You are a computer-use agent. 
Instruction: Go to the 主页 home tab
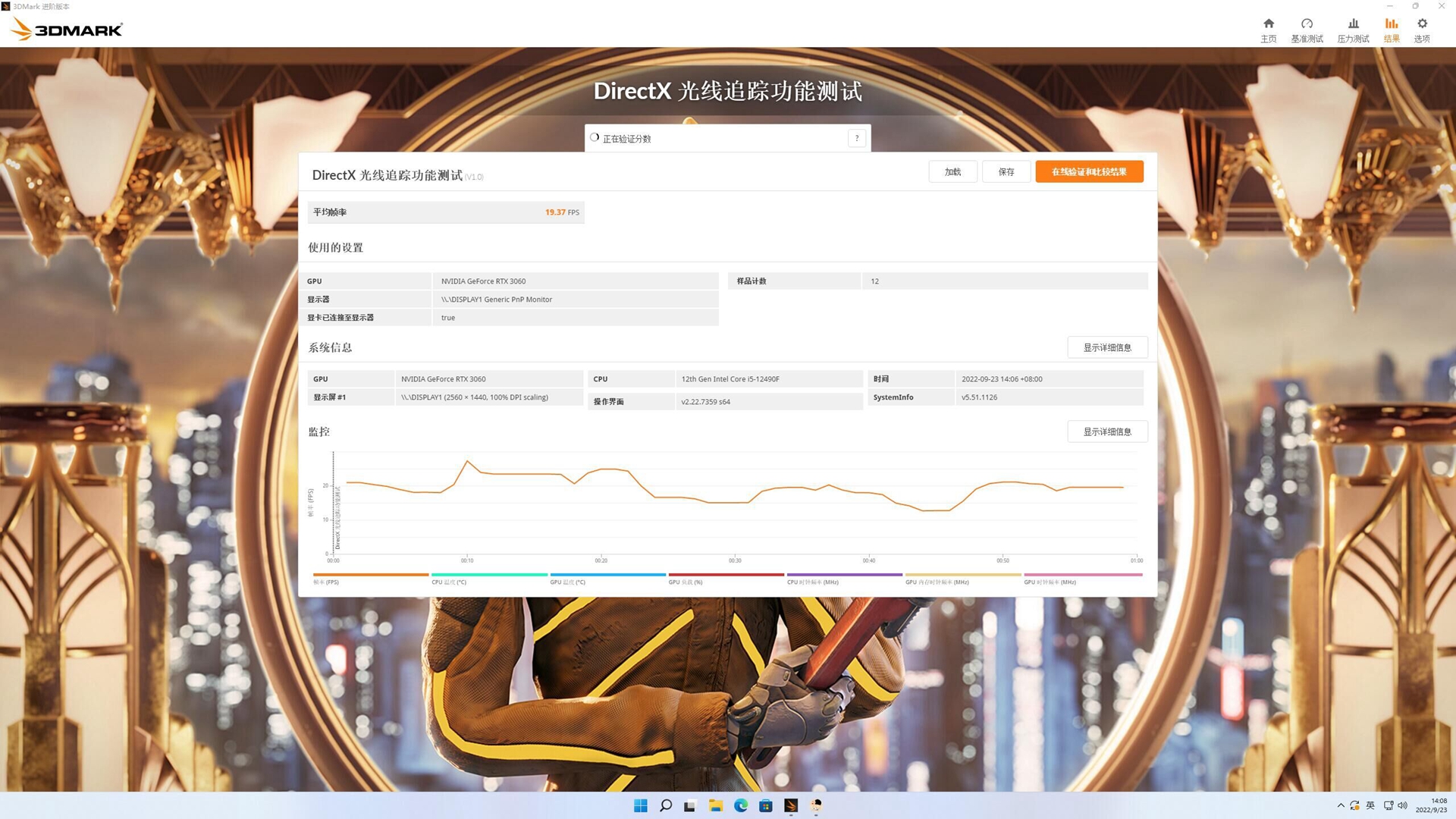[1269, 29]
